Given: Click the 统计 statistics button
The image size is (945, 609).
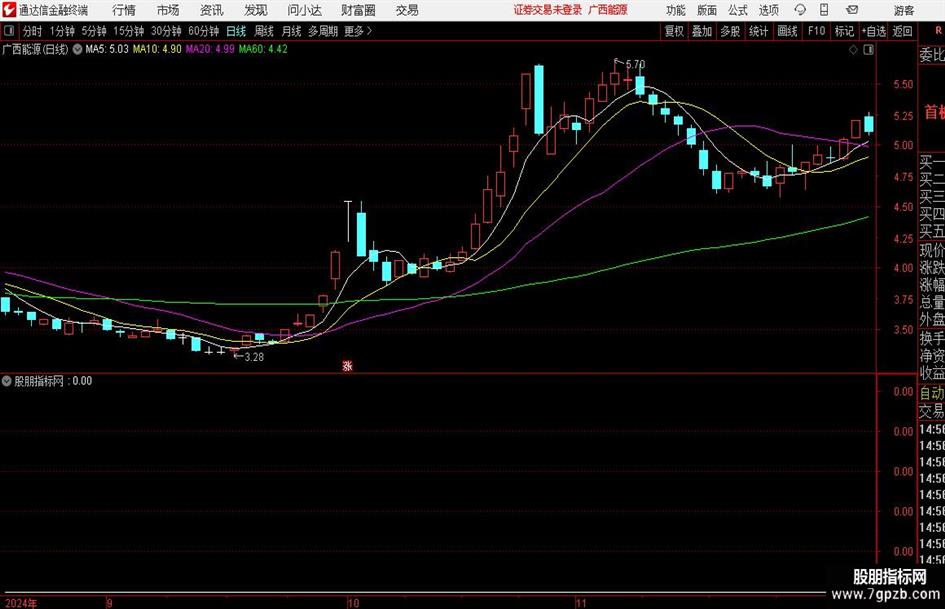Looking at the screenshot, I should [x=758, y=31].
